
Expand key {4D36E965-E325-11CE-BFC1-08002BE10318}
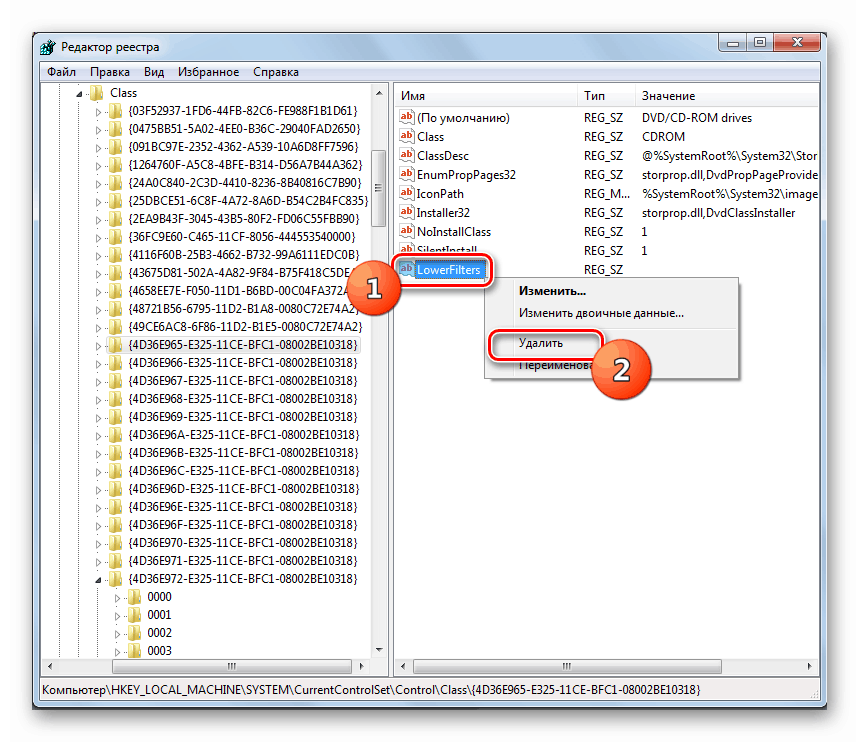[x=98, y=346]
